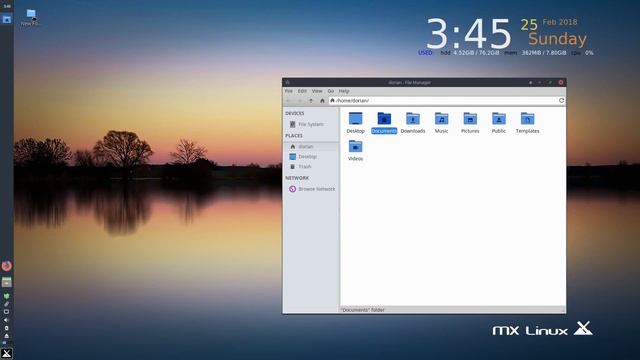The height and width of the screenshot is (360, 640).
Task: Select Desktop in the Places sidebar
Action: [310, 157]
